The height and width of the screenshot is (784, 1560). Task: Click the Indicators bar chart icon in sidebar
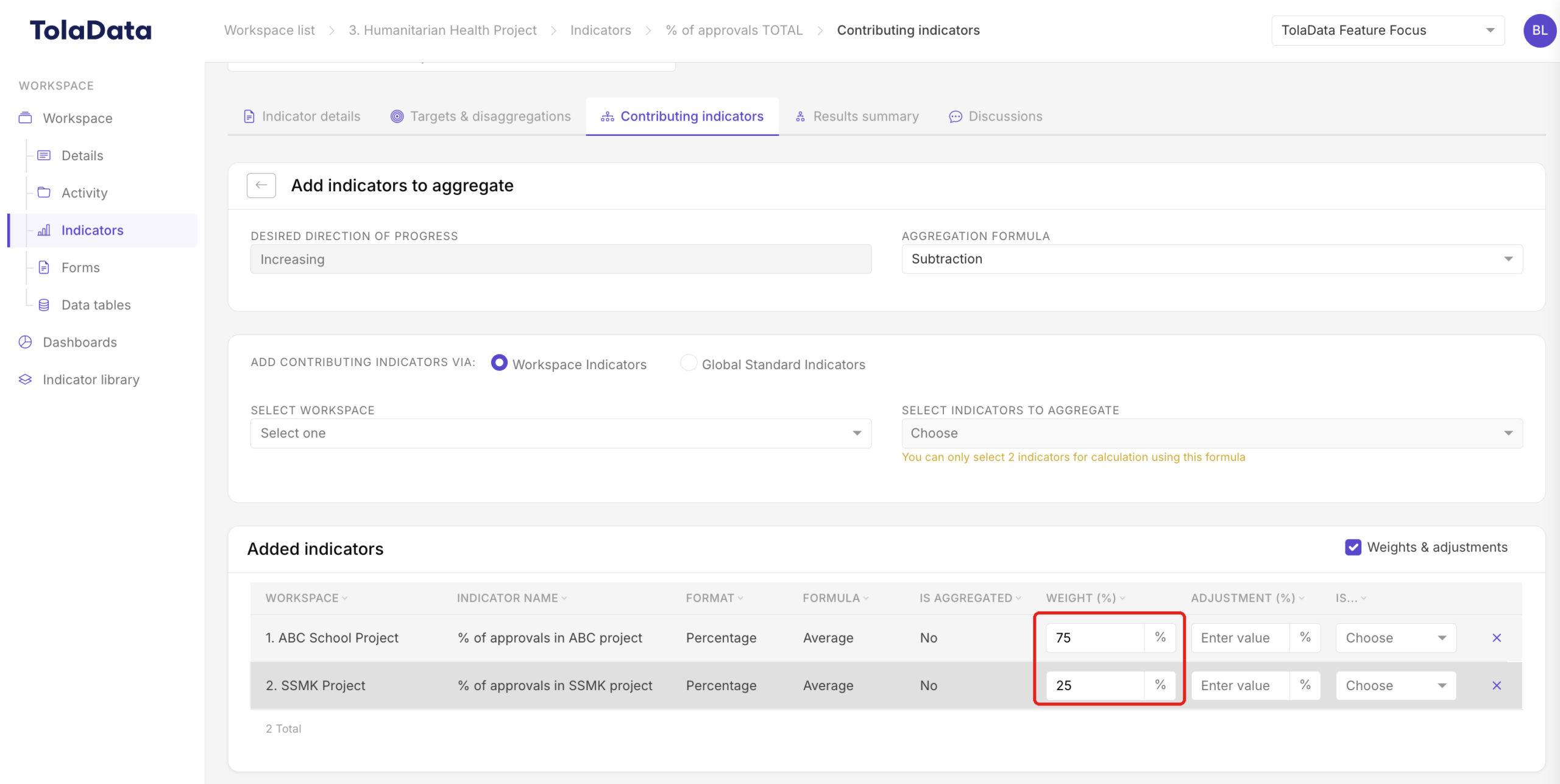(x=44, y=230)
